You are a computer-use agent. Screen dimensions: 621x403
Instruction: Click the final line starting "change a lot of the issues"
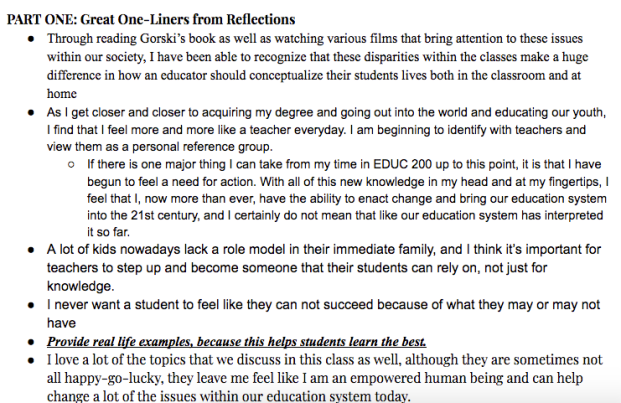(x=228, y=397)
